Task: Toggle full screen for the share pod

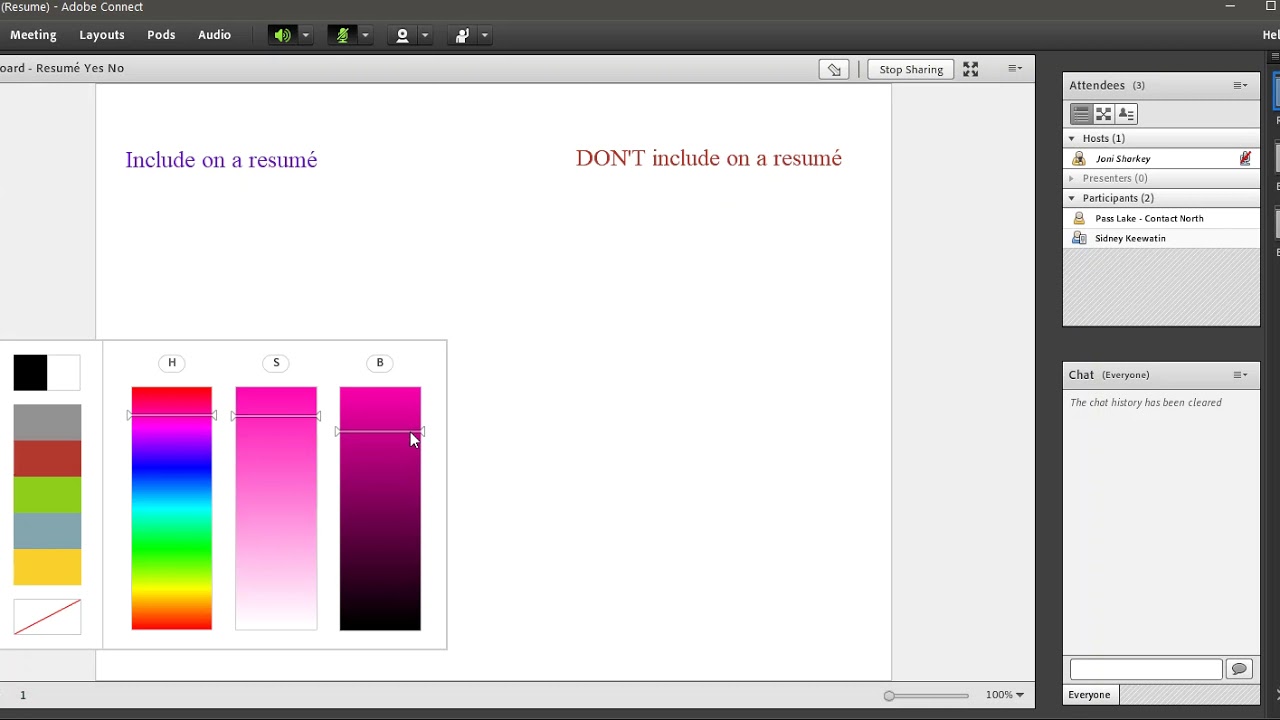Action: pyautogui.click(x=970, y=69)
